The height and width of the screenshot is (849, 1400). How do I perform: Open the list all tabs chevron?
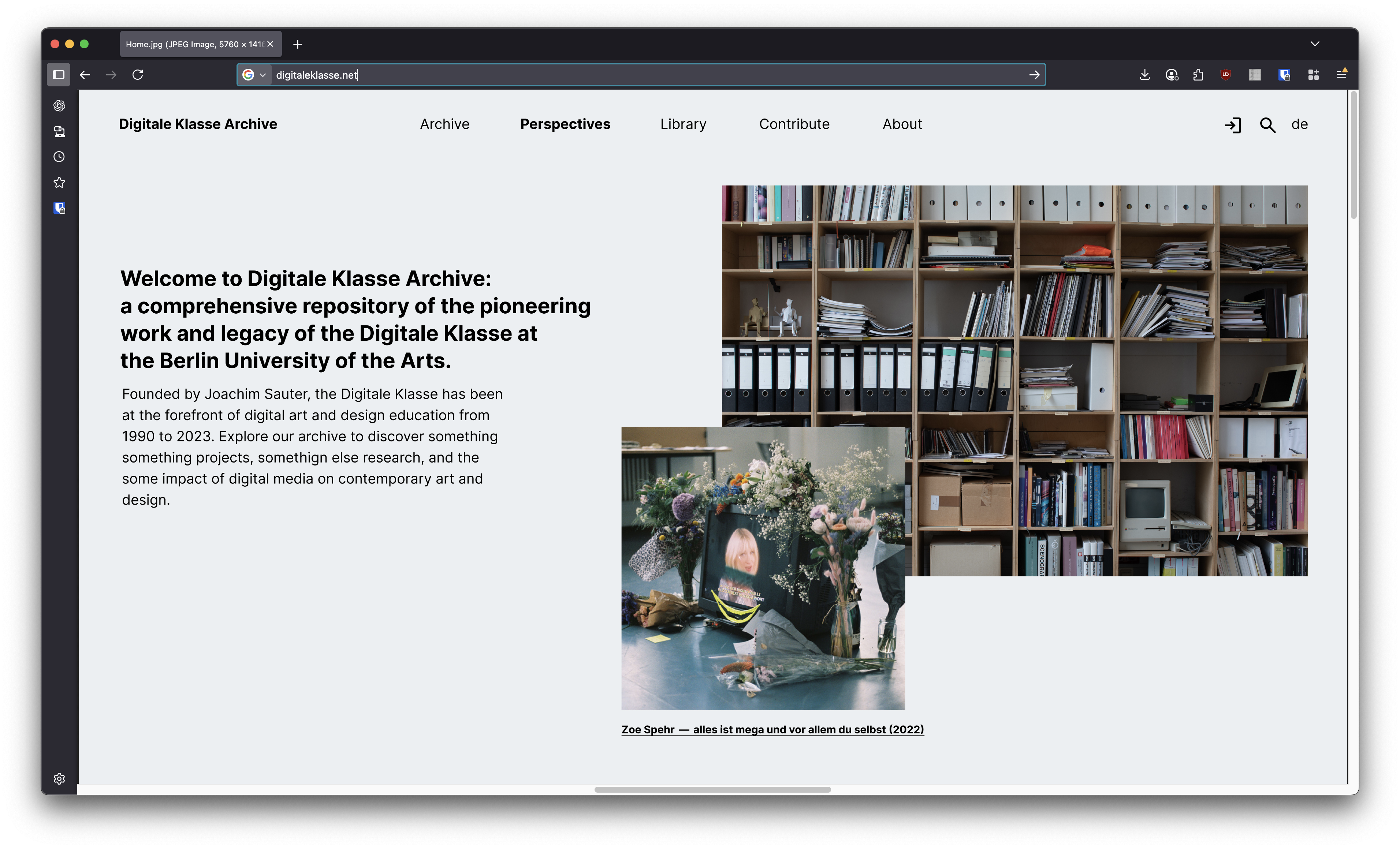pos(1315,44)
